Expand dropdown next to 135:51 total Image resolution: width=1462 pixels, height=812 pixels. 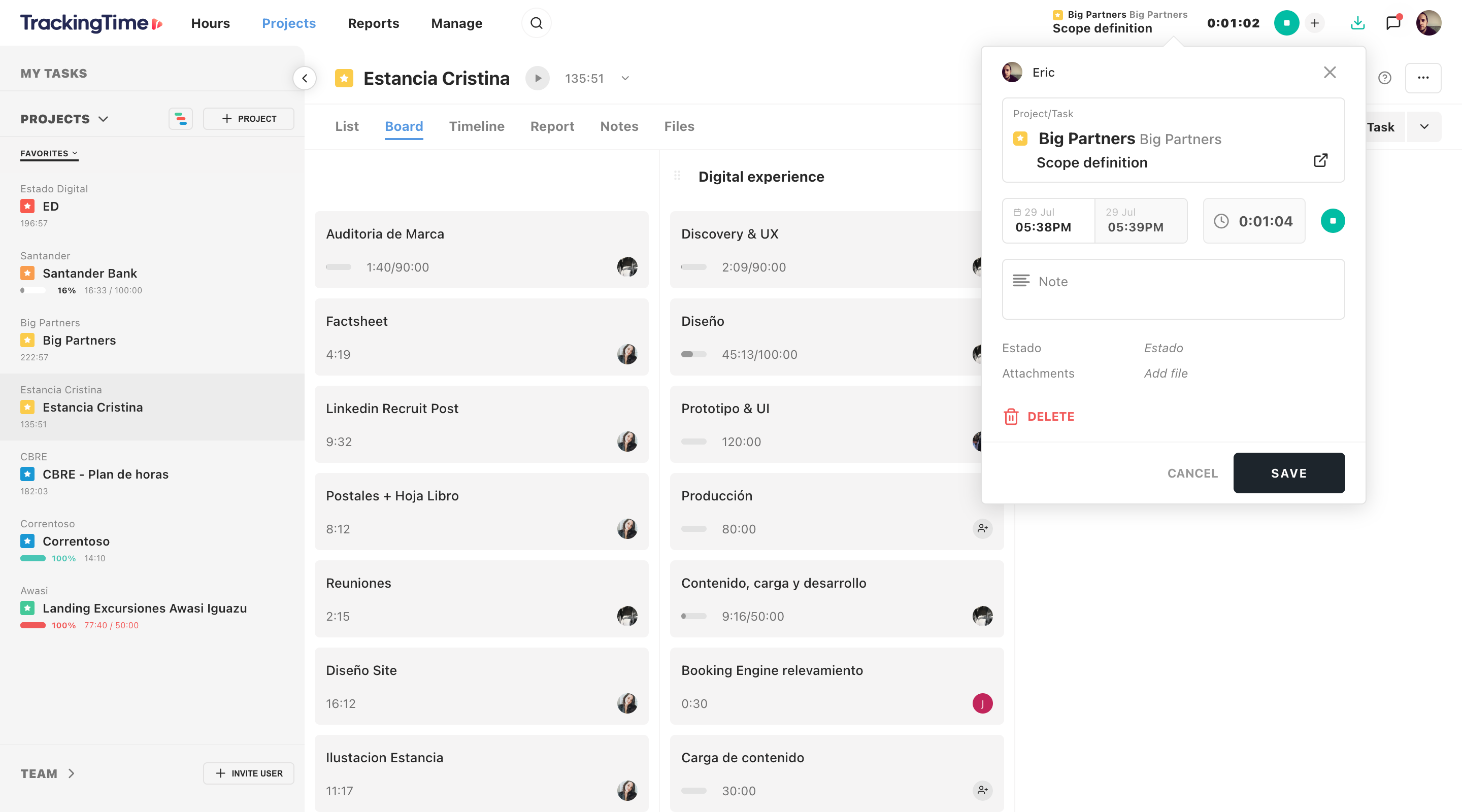[x=625, y=78]
